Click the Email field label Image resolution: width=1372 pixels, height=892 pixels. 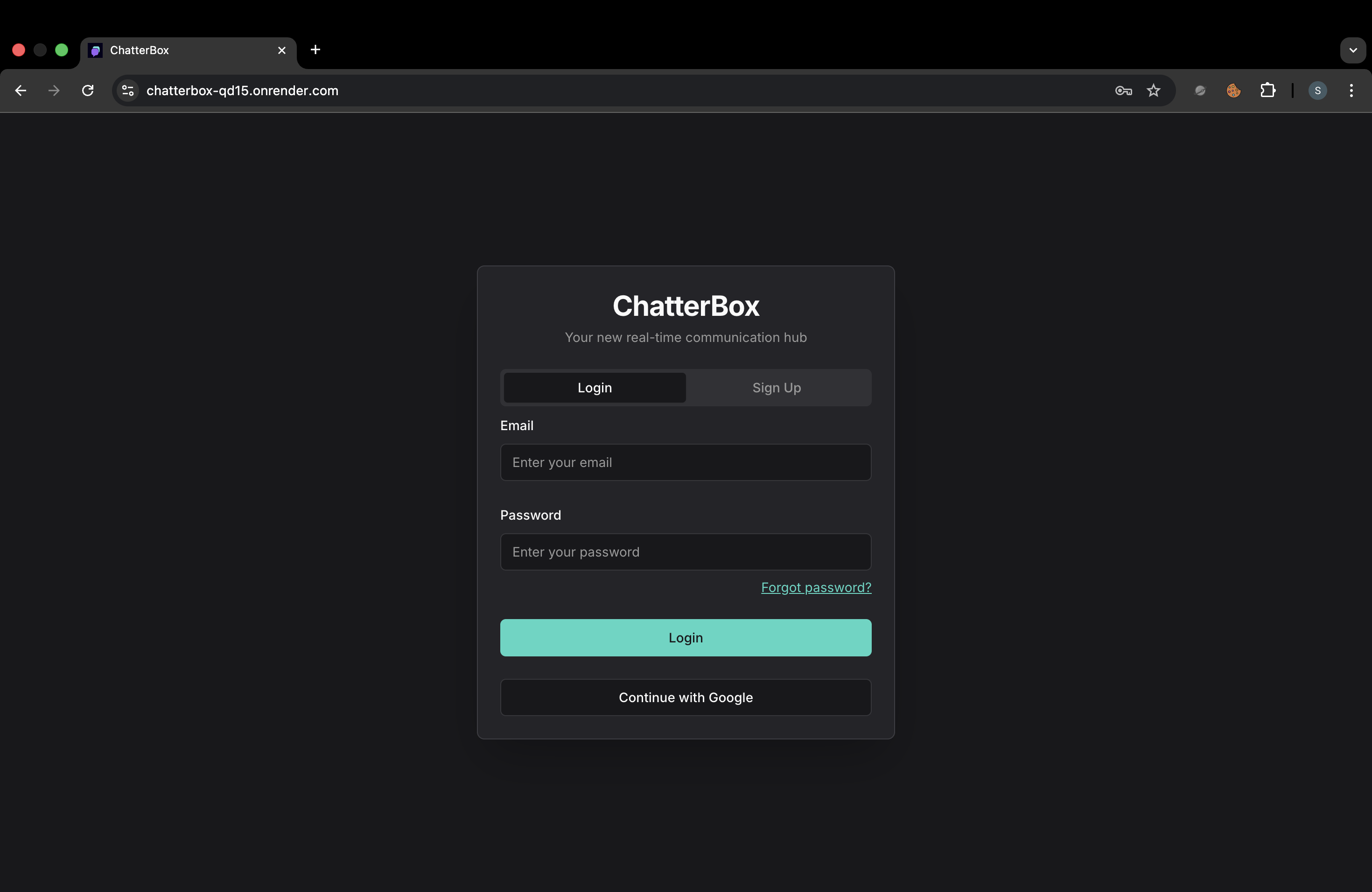point(517,425)
